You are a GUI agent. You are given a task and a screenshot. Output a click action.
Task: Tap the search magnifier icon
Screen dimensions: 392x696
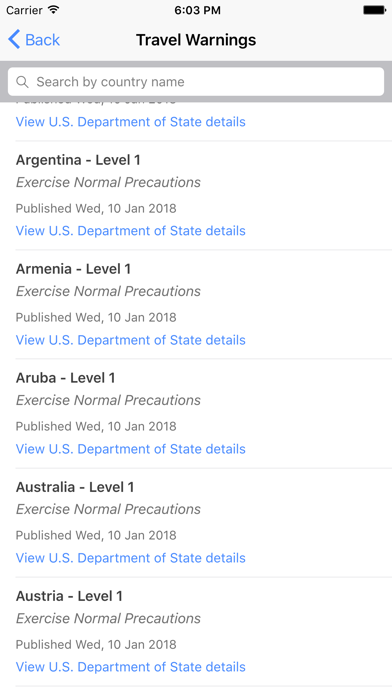(x=22, y=82)
